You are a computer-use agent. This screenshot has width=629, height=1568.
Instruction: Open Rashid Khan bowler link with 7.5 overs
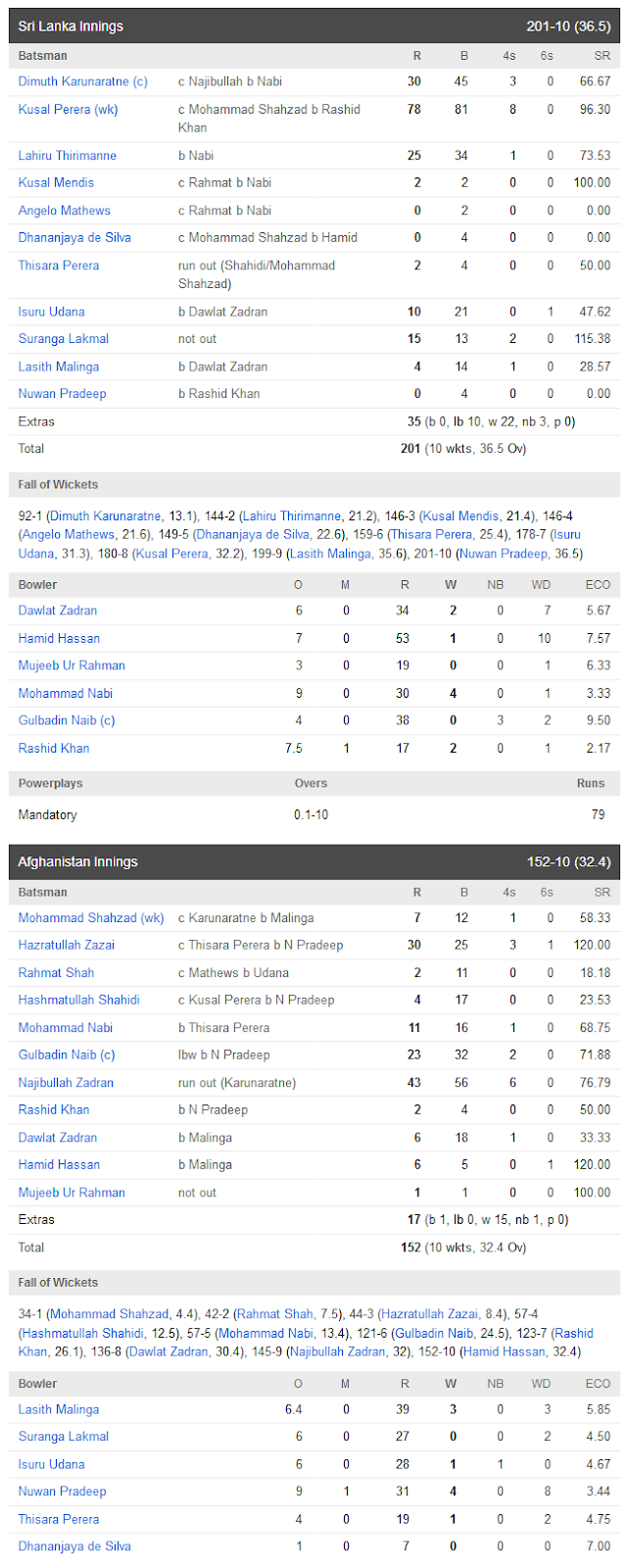[54, 748]
